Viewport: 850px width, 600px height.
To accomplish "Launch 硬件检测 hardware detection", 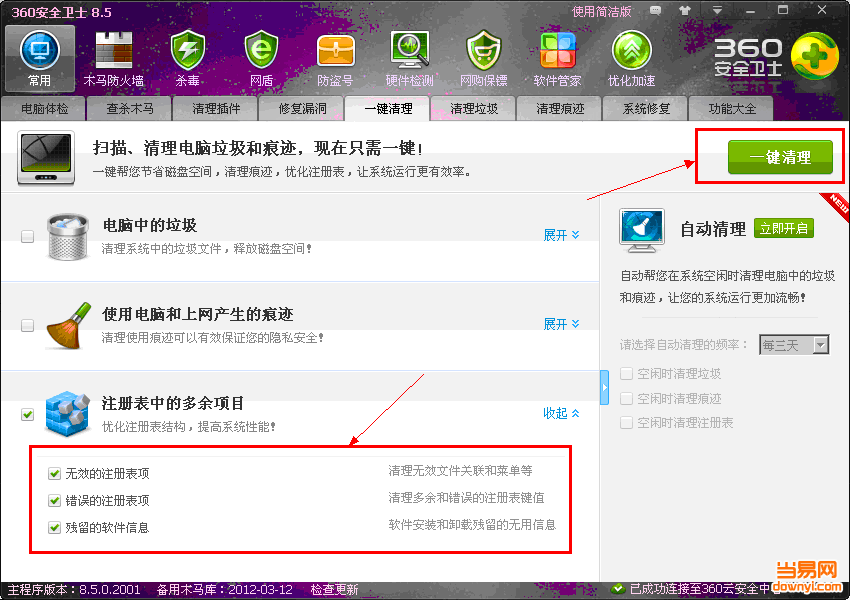I will (409, 50).
